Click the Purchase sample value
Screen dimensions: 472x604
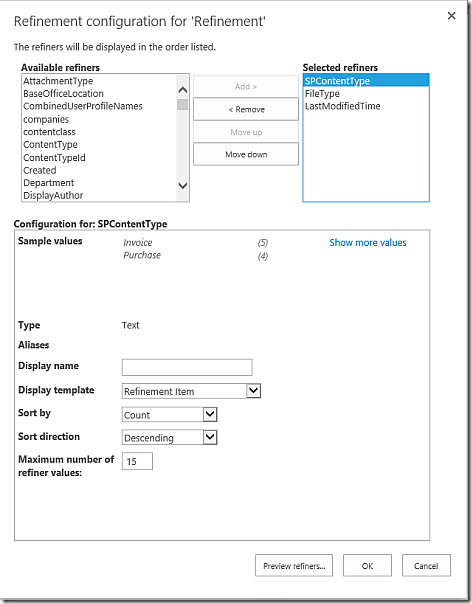click(142, 255)
